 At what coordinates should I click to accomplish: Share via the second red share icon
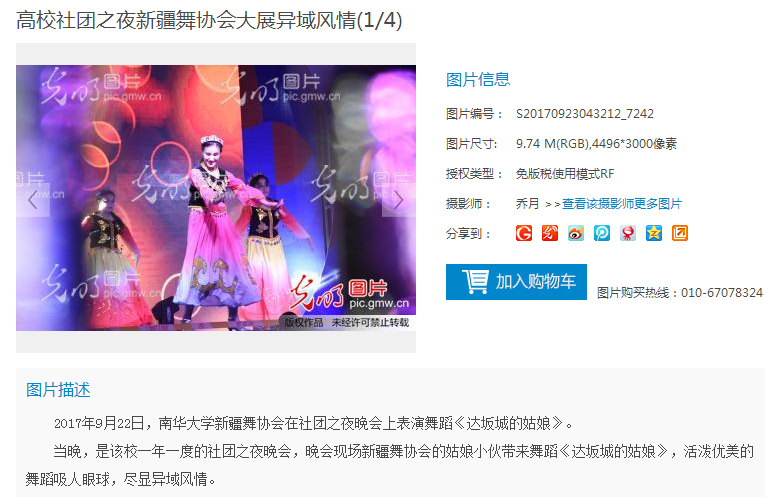pyautogui.click(x=550, y=233)
